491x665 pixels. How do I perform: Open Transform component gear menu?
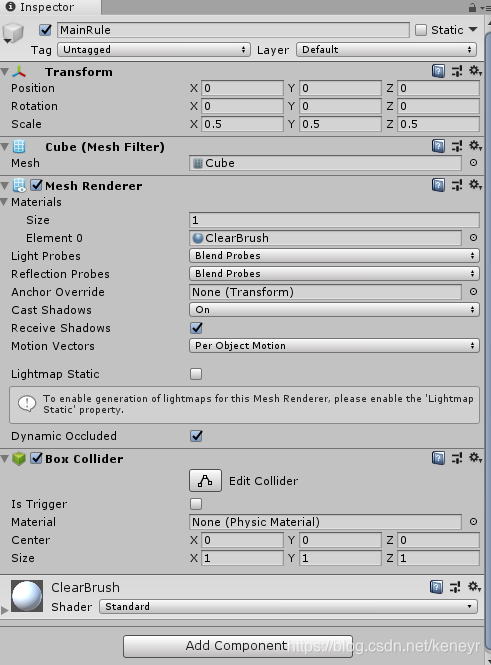[475, 71]
